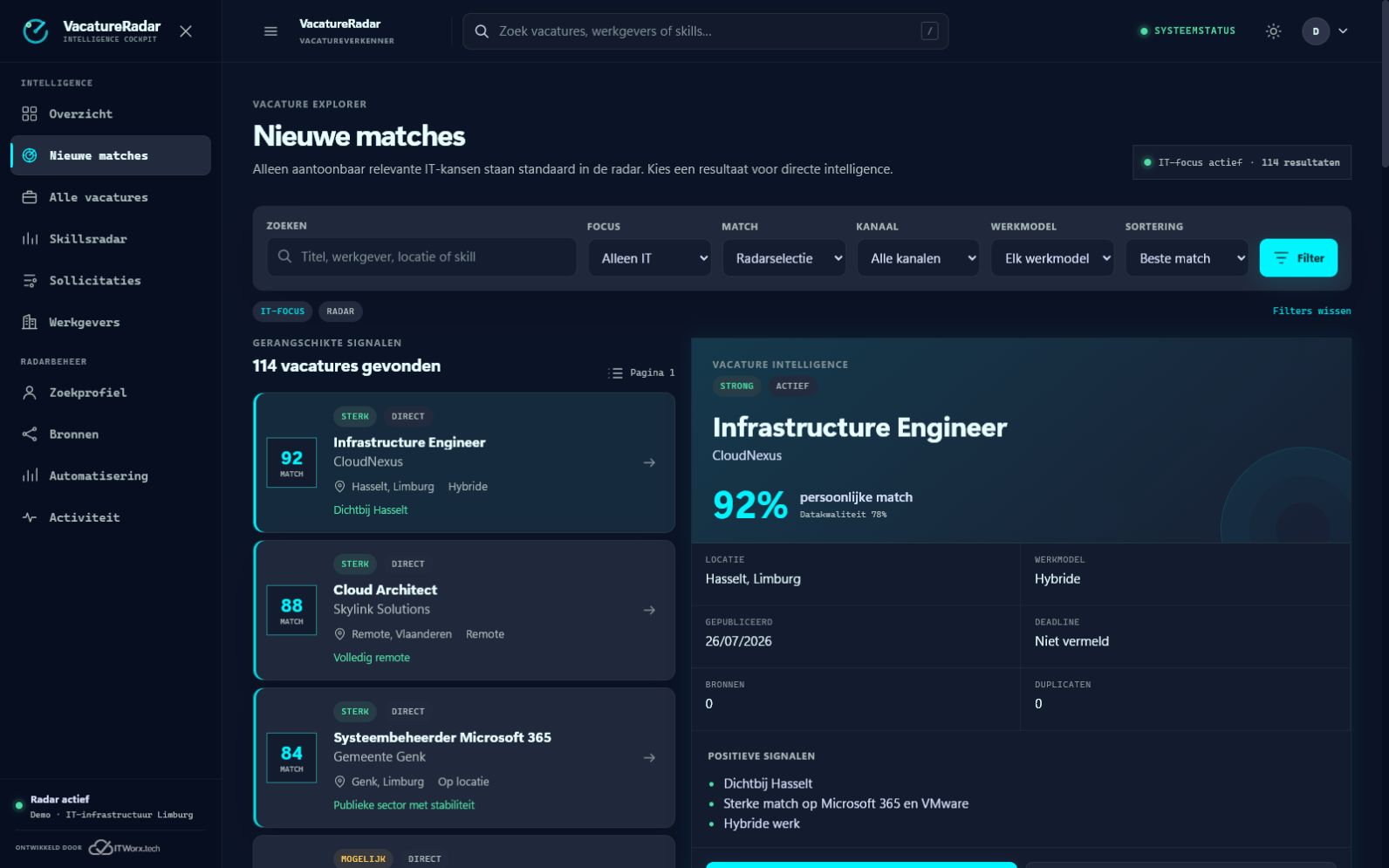The width and height of the screenshot is (1389, 868).
Task: Click the VacatureRadar logo icon
Action: pyautogui.click(x=36, y=31)
